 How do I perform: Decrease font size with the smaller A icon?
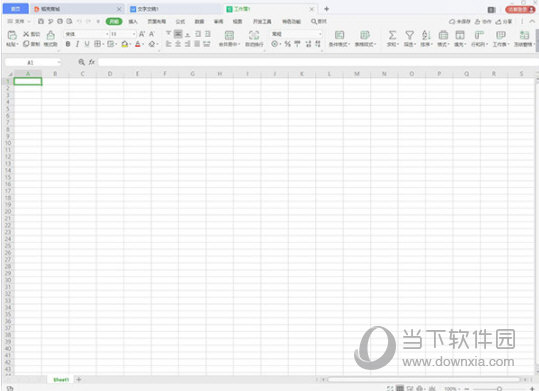(x=152, y=34)
